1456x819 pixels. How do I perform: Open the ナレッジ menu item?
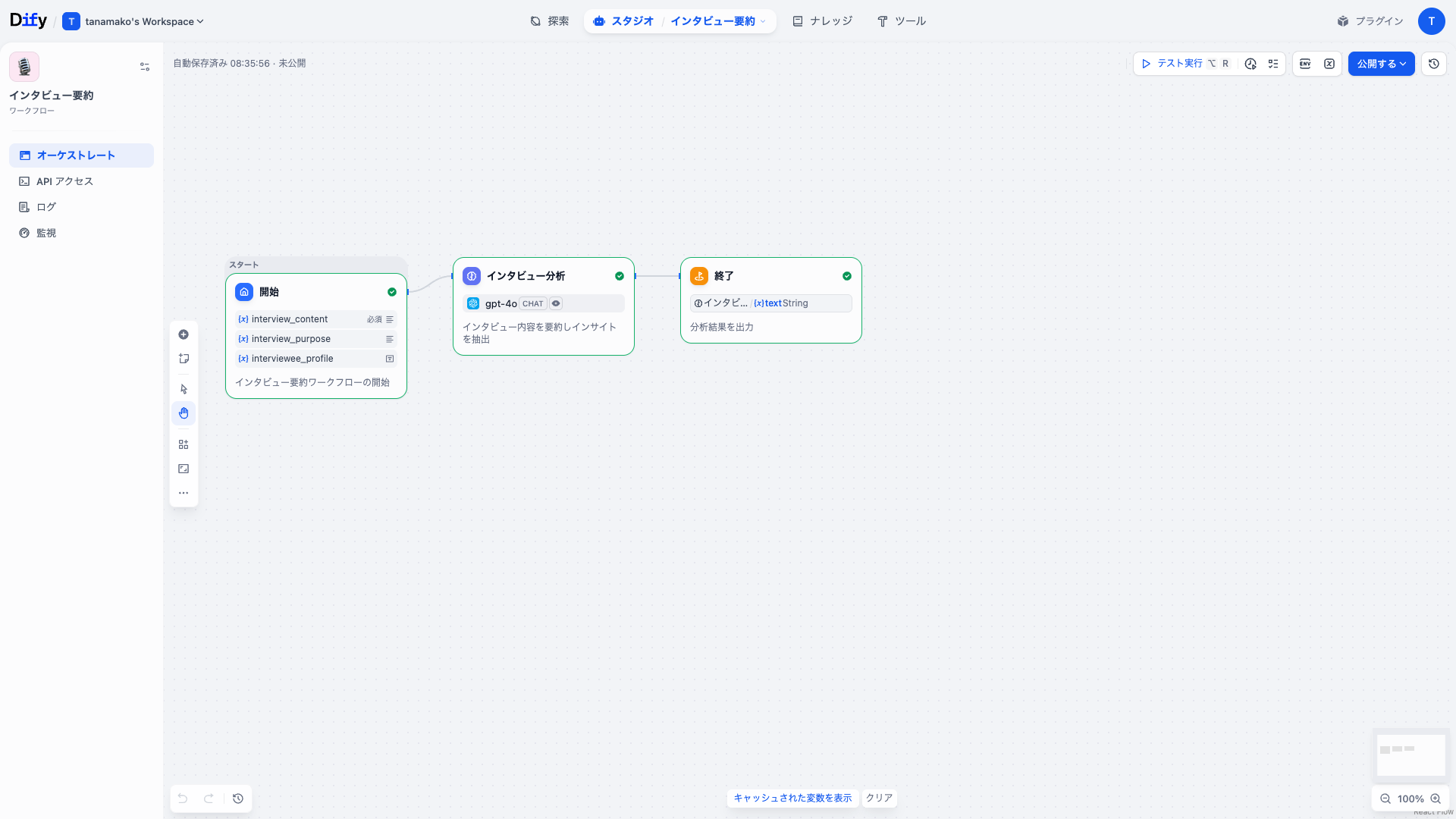[822, 21]
